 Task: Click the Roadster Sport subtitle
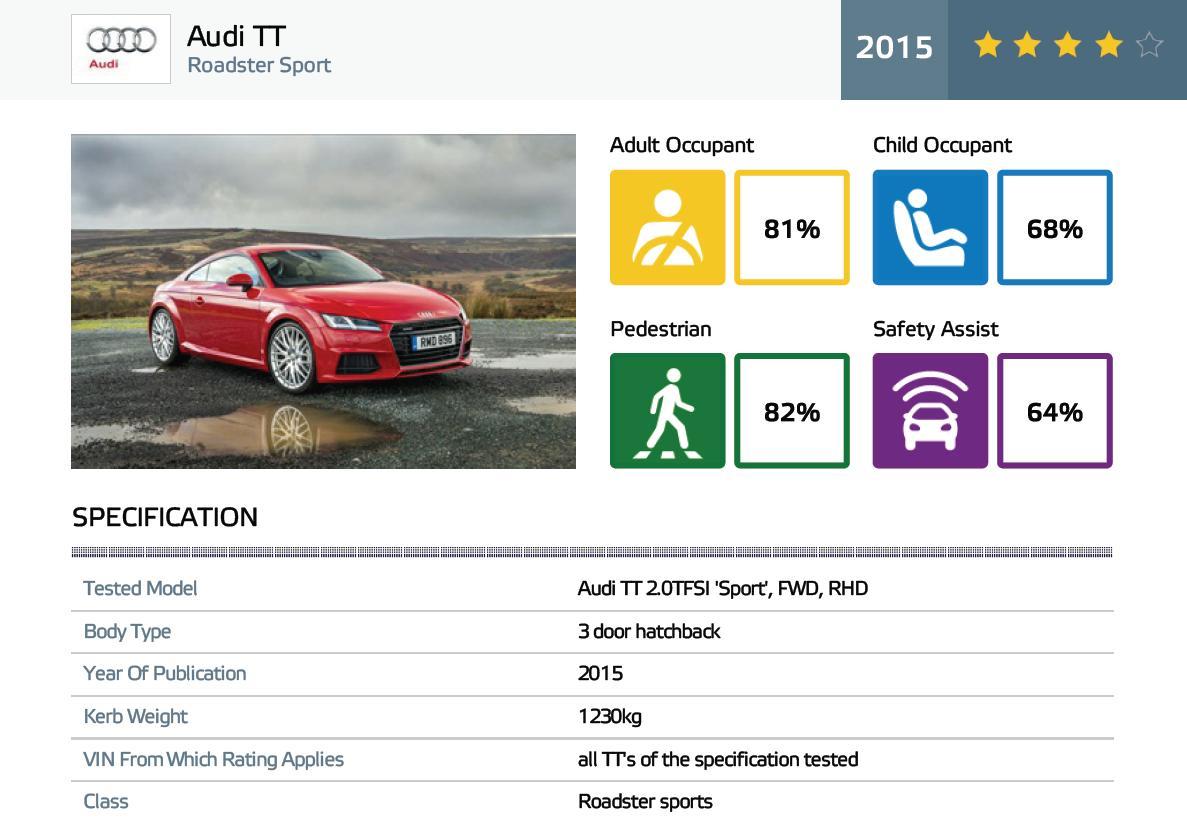[260, 66]
